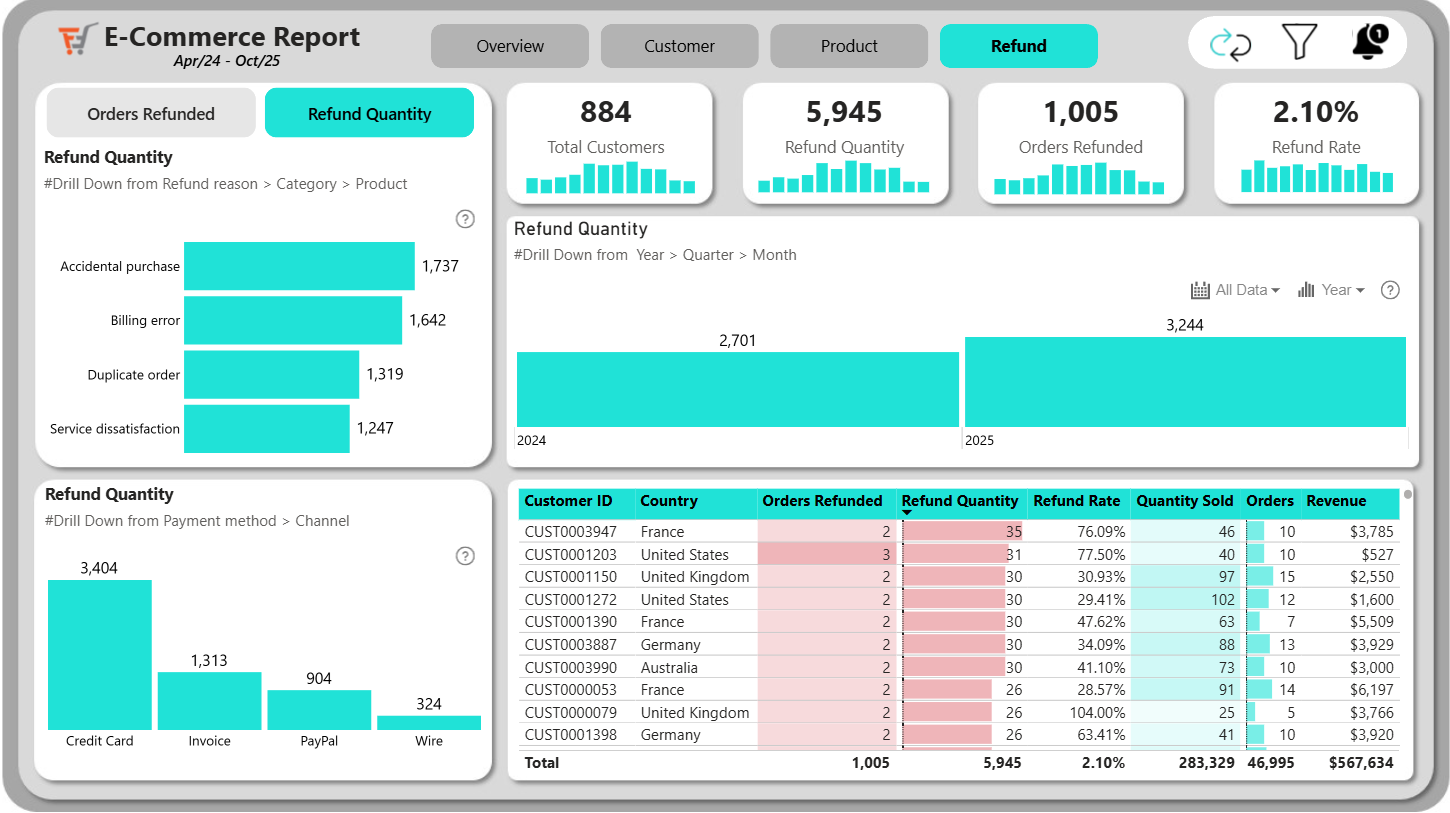Sort table by Quantity Sold column
Viewport: 1450px width, 813px height.
(x=1186, y=502)
